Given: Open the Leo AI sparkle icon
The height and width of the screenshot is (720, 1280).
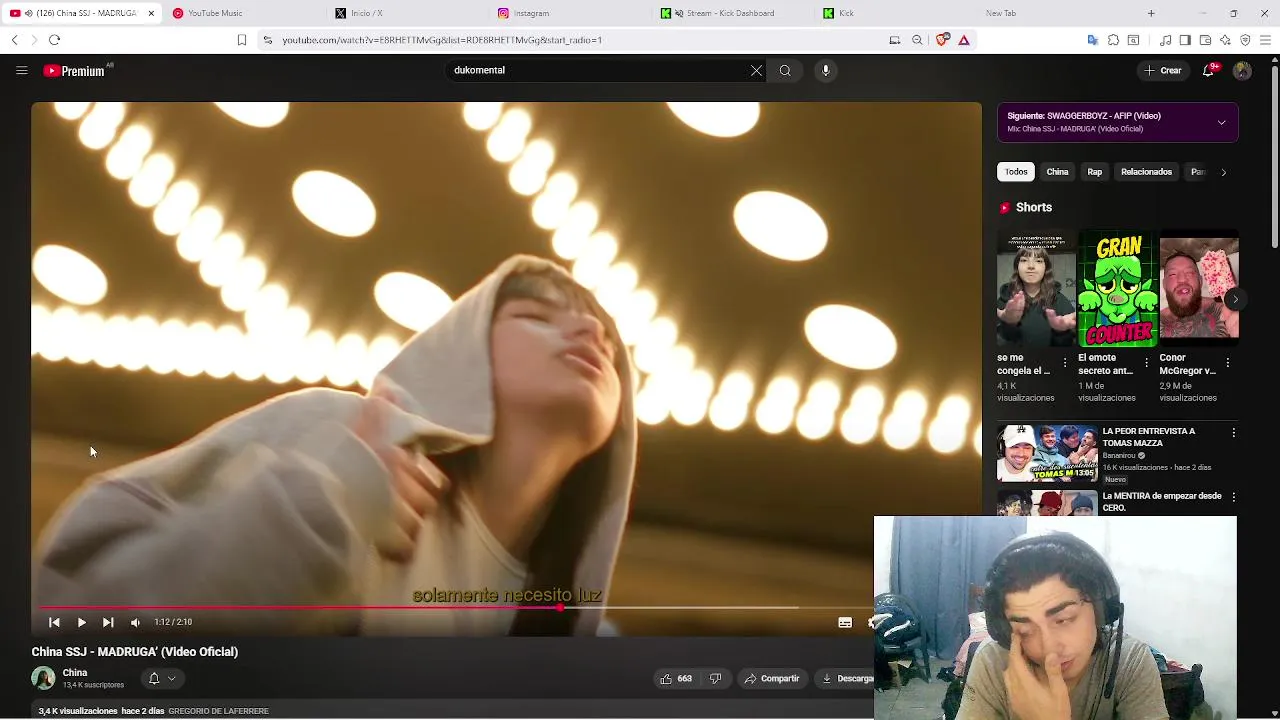Looking at the screenshot, I should click(x=1225, y=40).
